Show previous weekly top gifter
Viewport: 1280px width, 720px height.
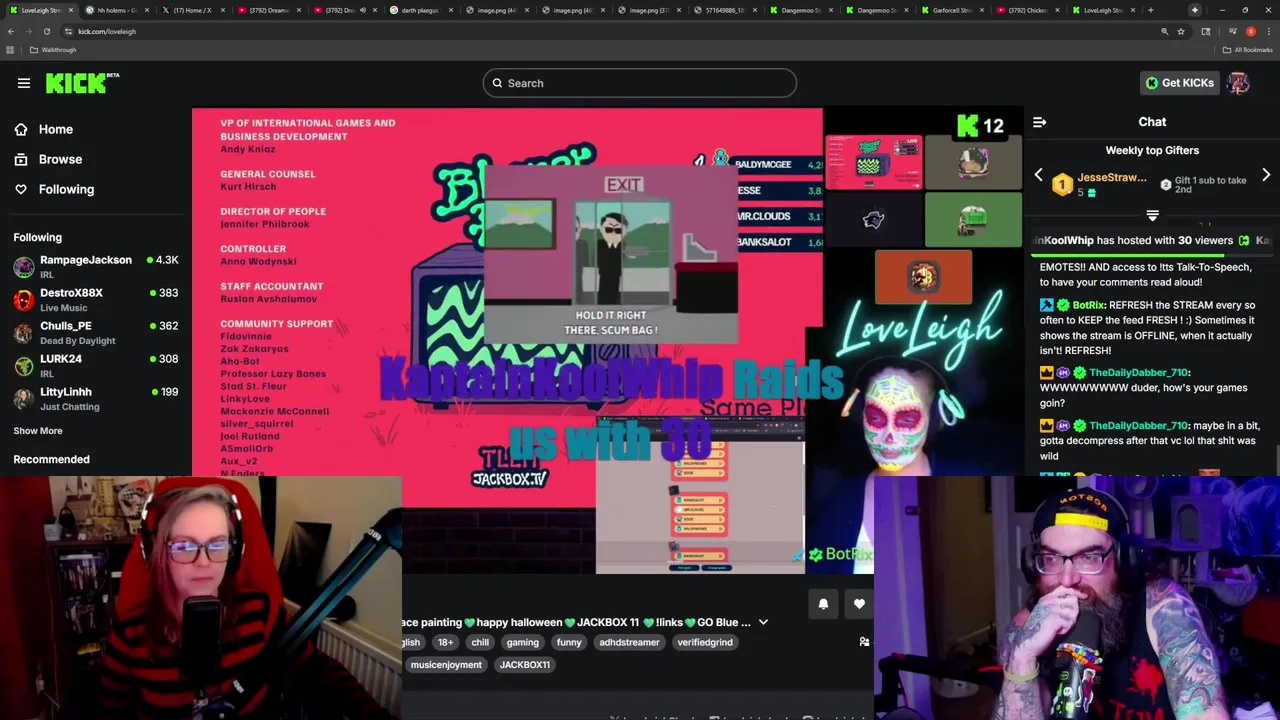pos(1038,176)
